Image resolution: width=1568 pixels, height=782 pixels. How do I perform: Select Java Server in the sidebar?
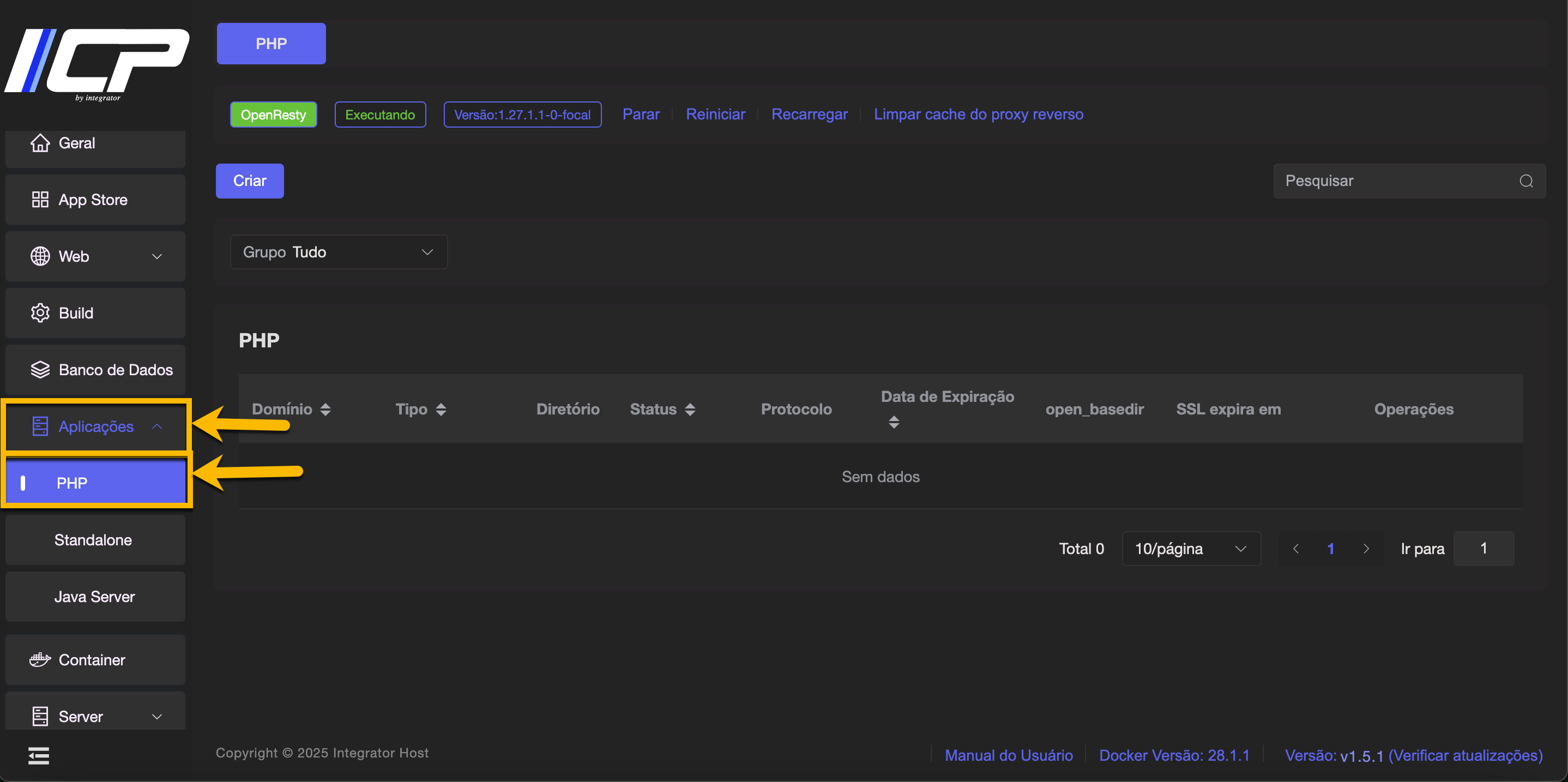click(x=95, y=597)
